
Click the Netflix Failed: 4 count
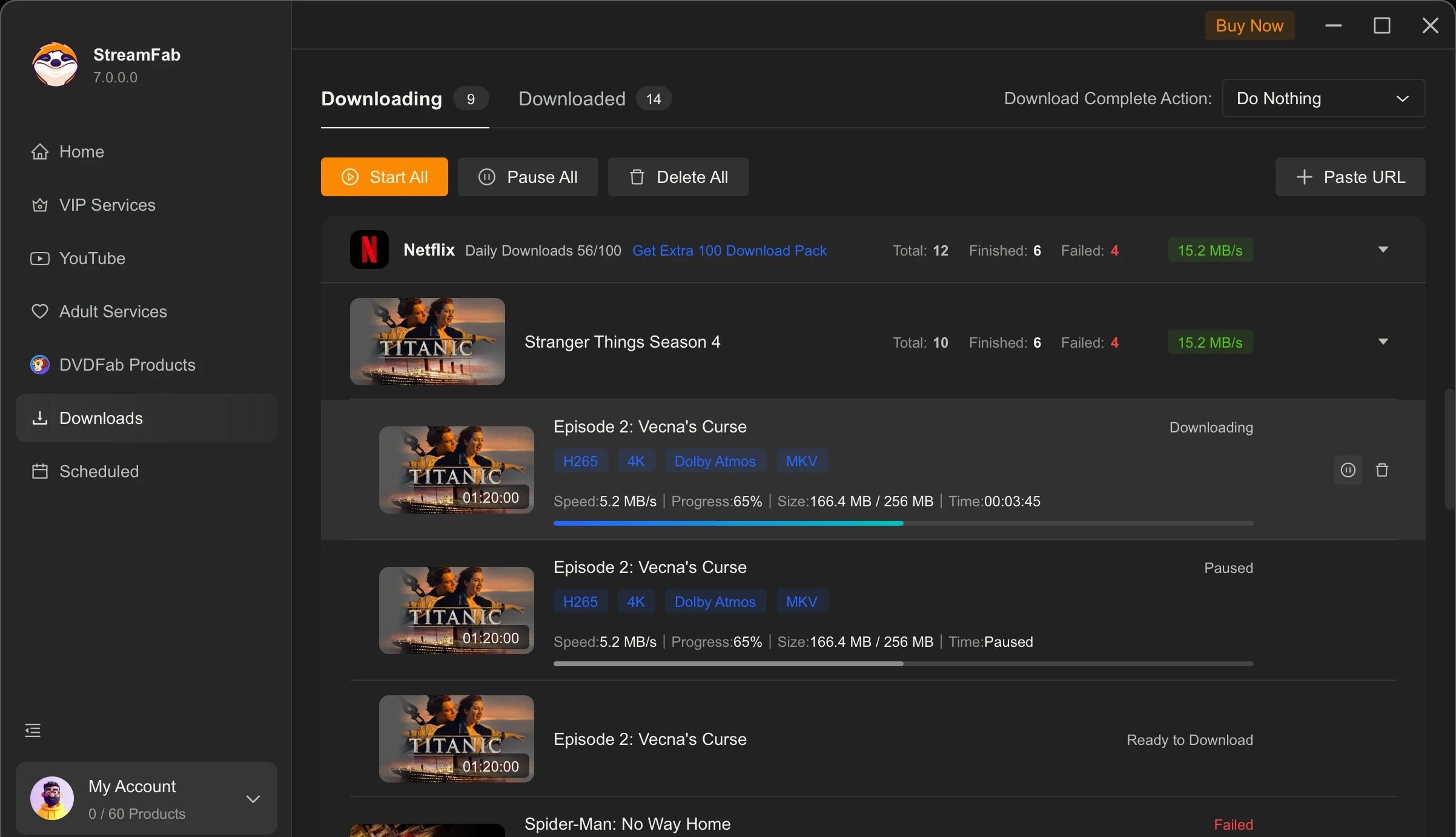click(1090, 251)
